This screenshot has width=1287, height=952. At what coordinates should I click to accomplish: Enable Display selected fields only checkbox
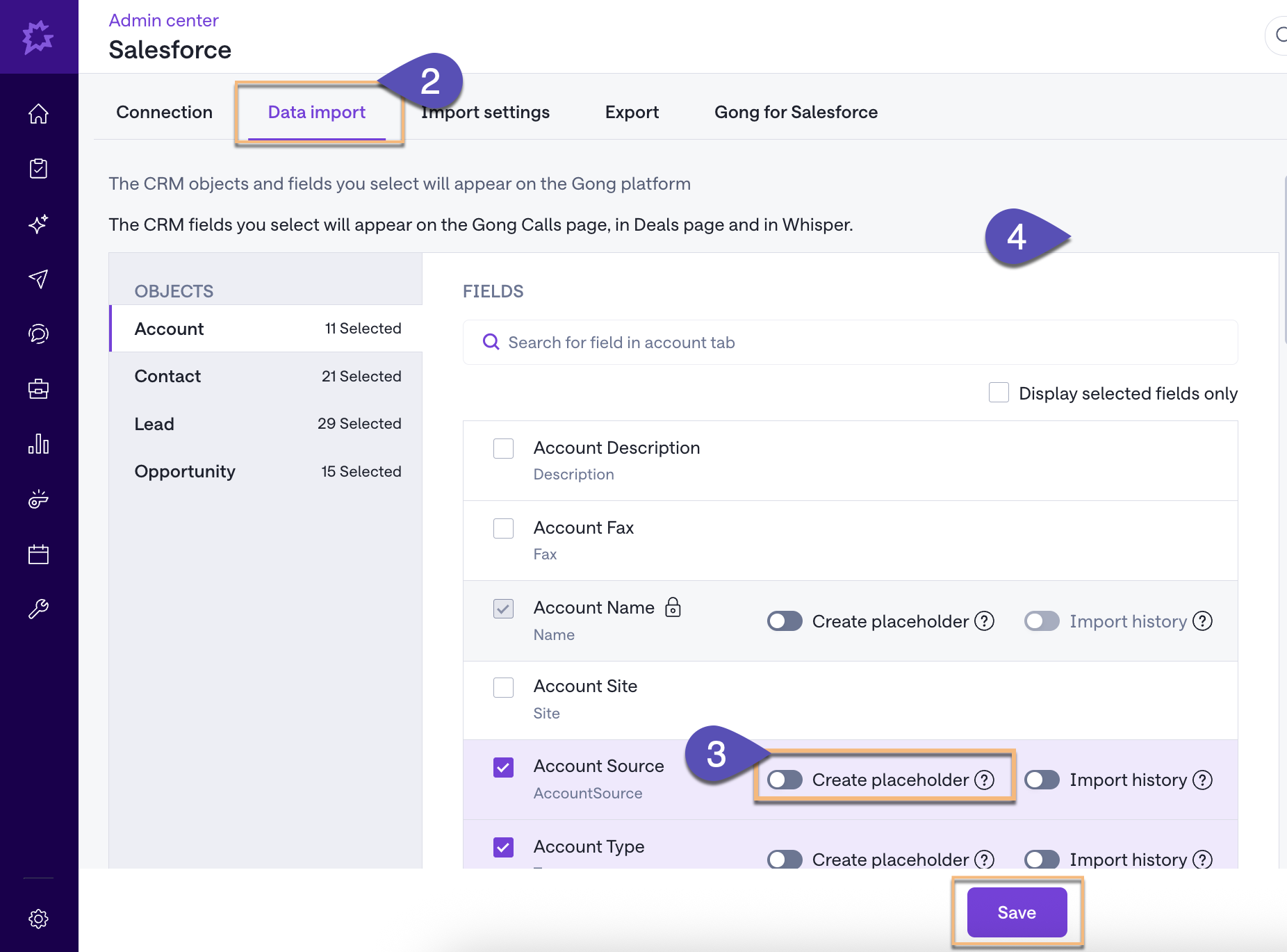pyautogui.click(x=999, y=393)
